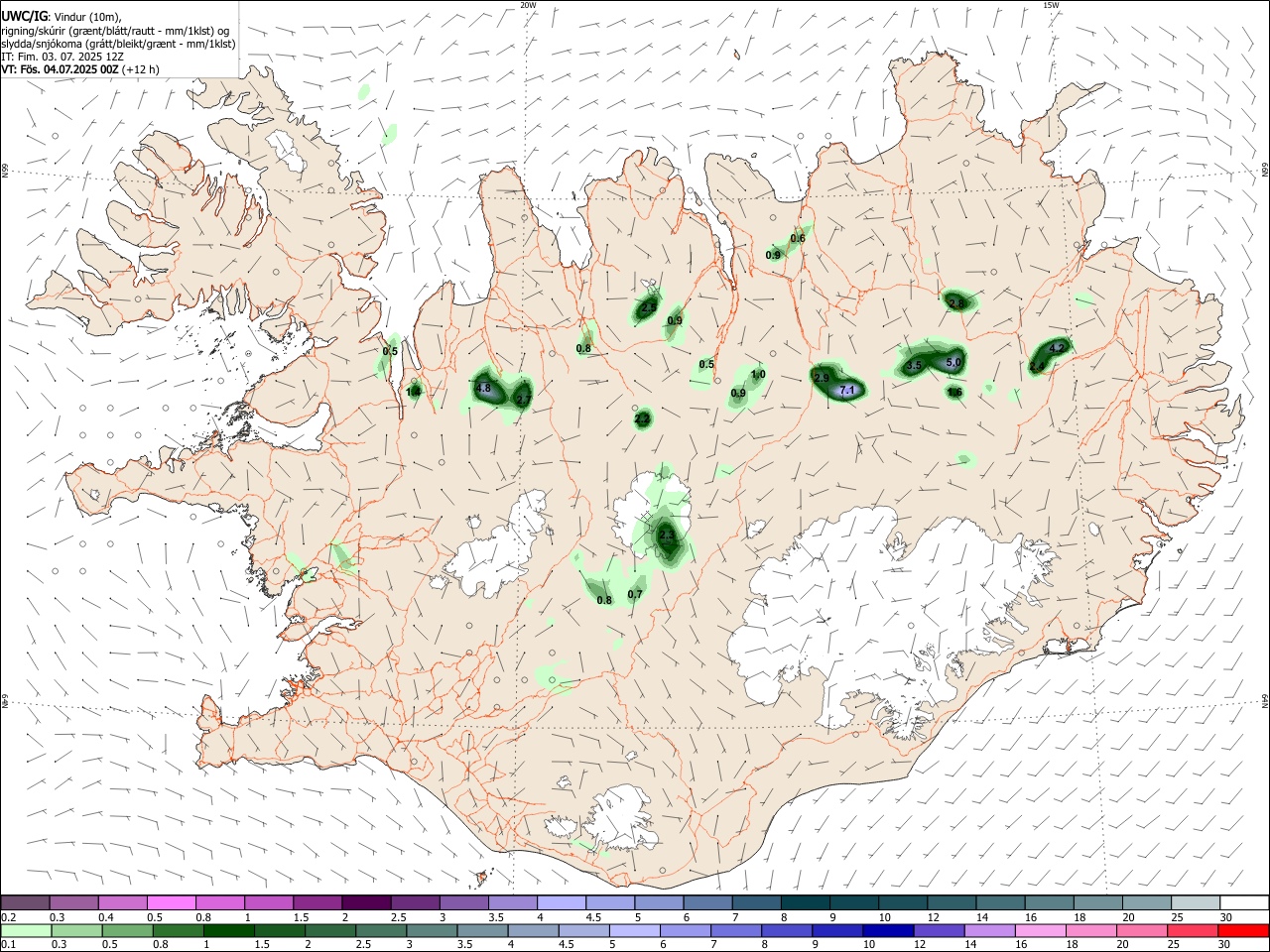Click the 2.8 precipitation value label
The width and height of the screenshot is (1270, 952).
tap(956, 303)
